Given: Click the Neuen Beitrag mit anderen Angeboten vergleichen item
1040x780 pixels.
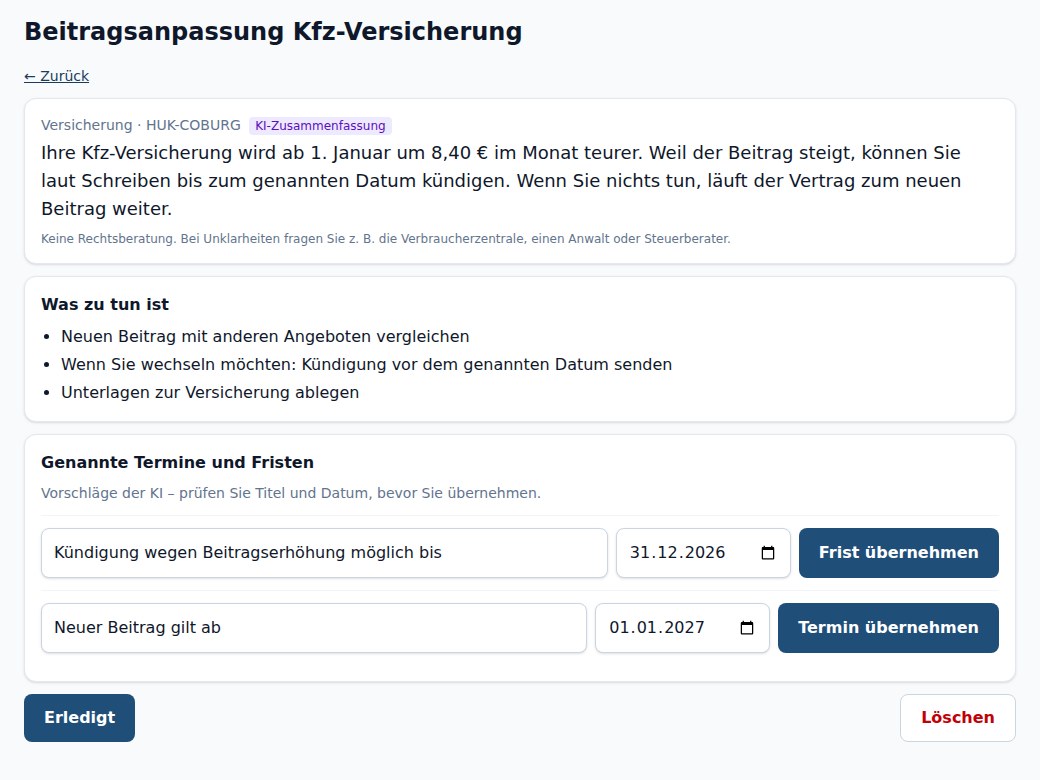Looking at the screenshot, I should [265, 336].
